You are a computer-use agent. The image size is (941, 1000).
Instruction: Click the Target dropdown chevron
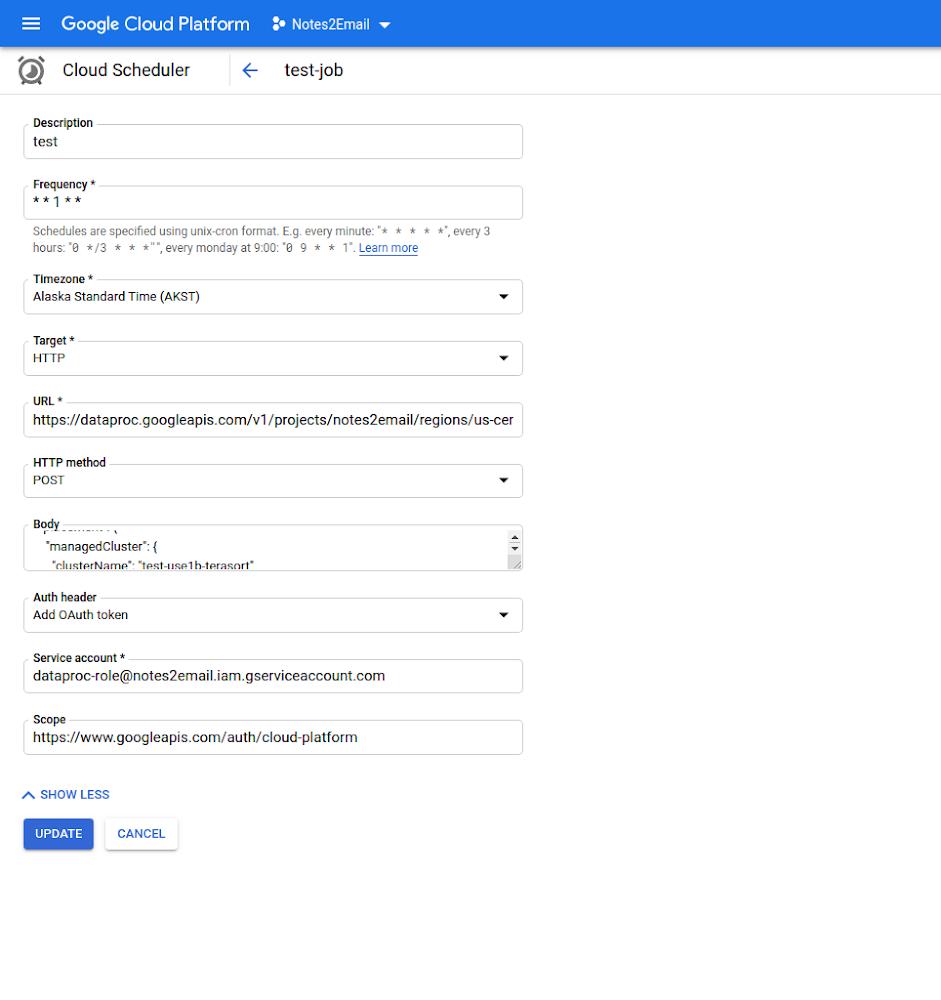[x=503, y=358]
